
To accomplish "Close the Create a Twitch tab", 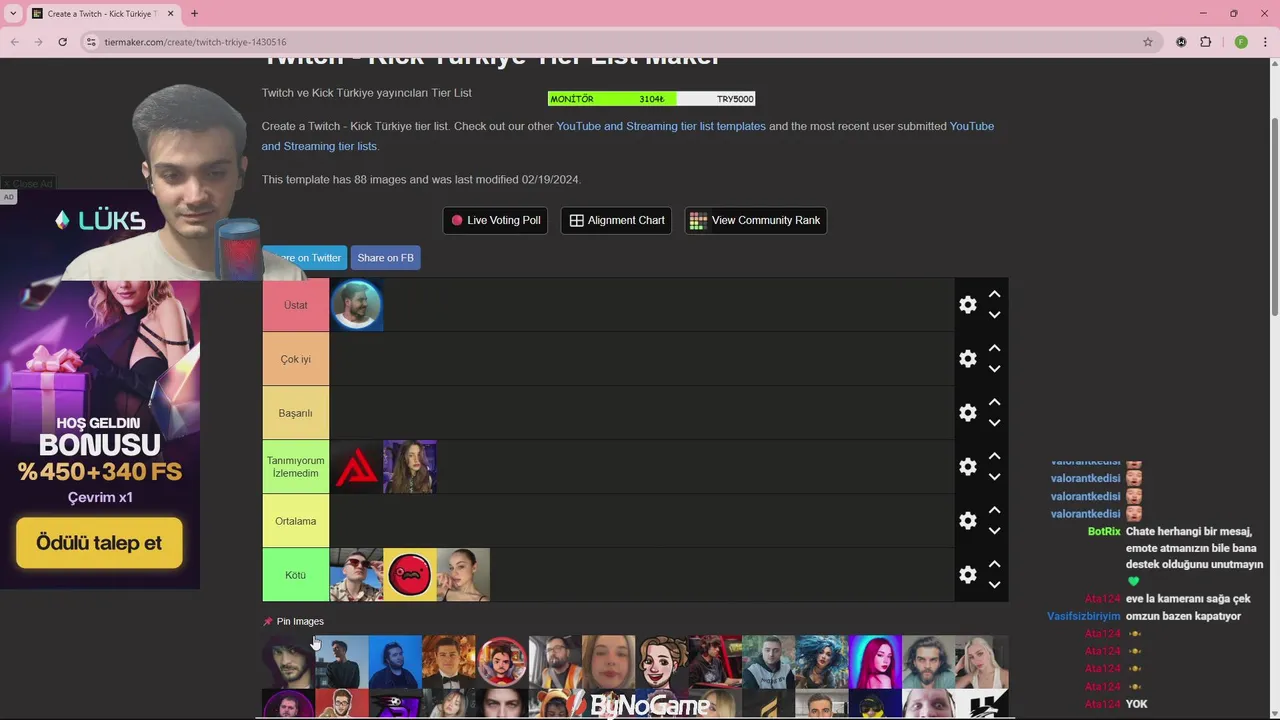I will 171,14.
